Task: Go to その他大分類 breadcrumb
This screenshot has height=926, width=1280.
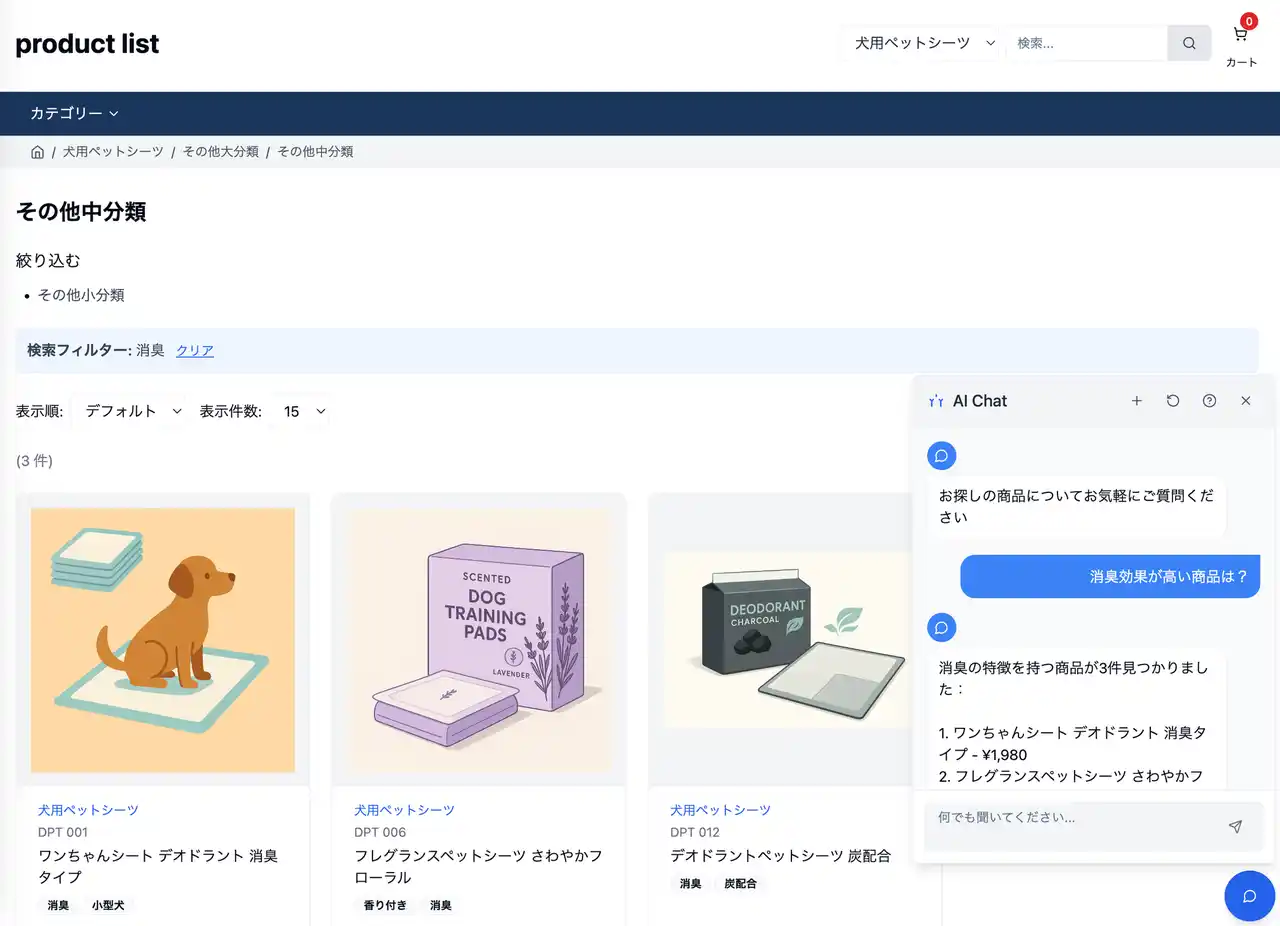Action: point(220,152)
